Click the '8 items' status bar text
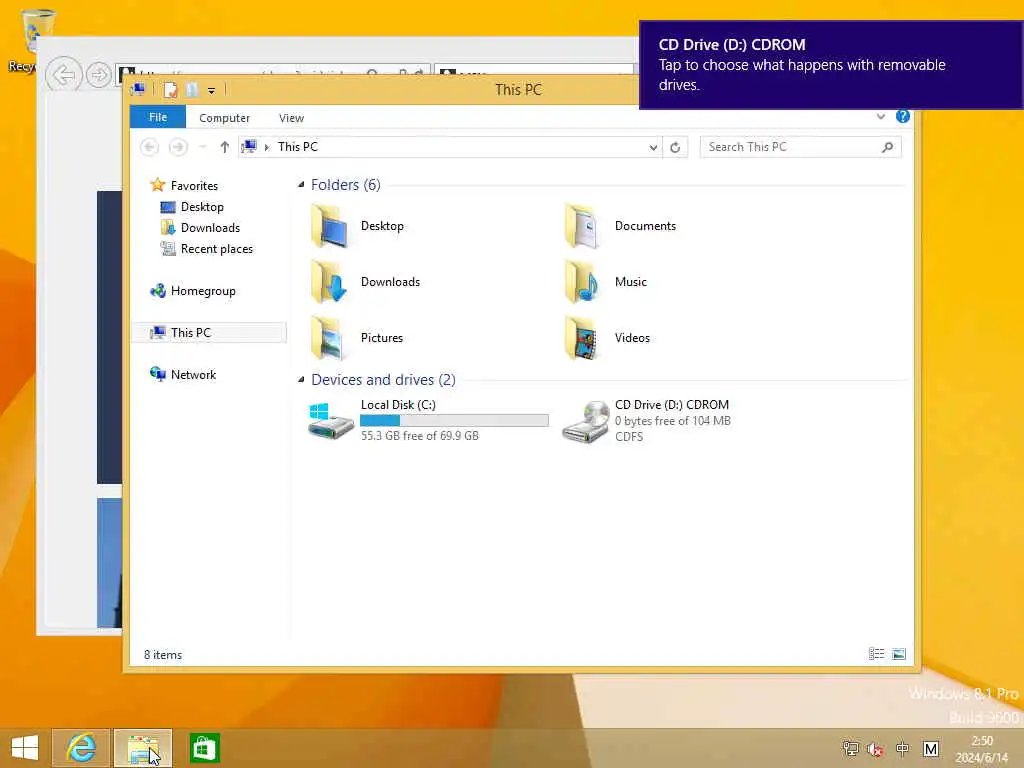1024x768 pixels. click(x=163, y=654)
